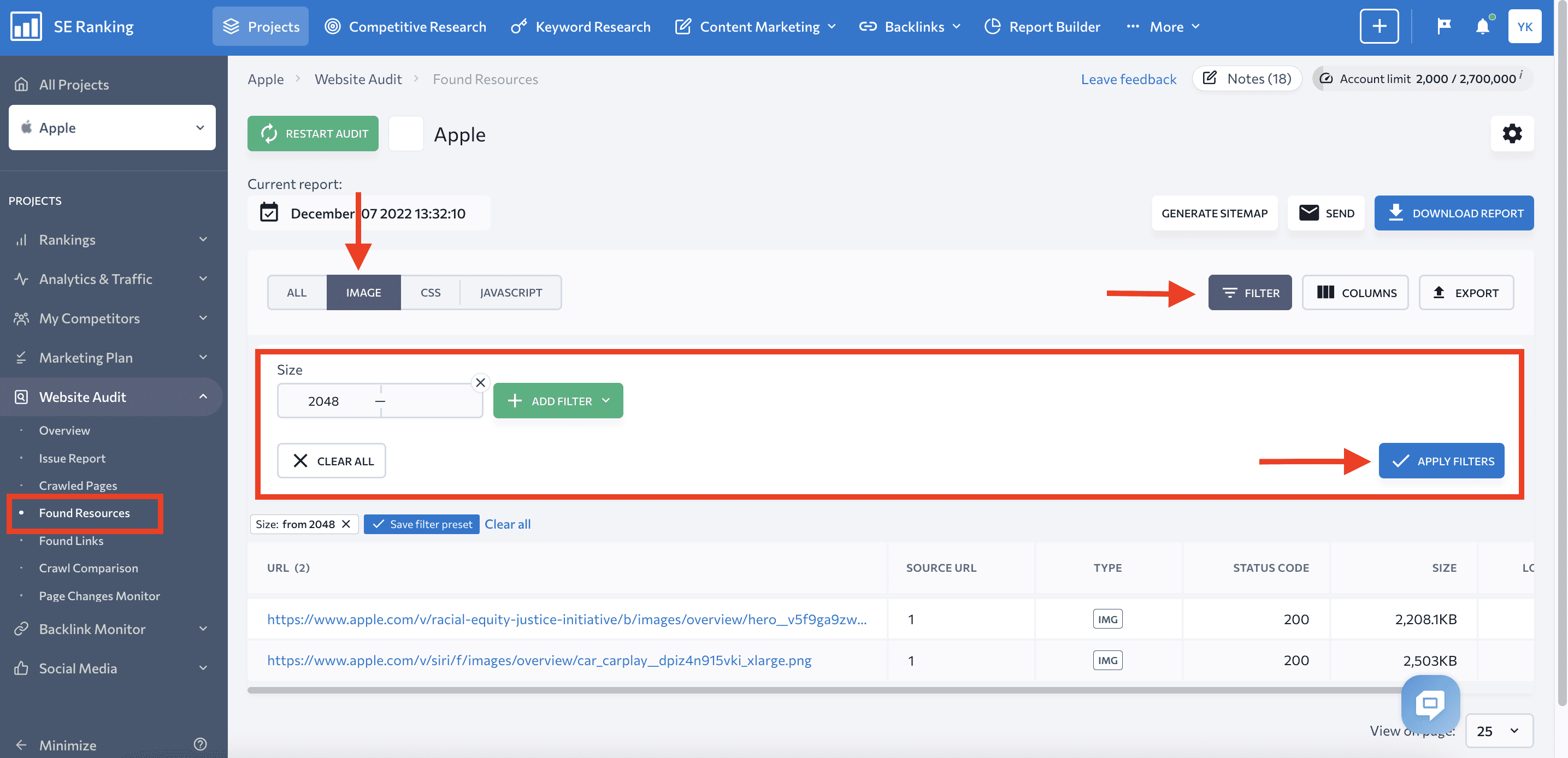Click the calendar icon beside the report date
The width and height of the screenshot is (1568, 758).
269,213
